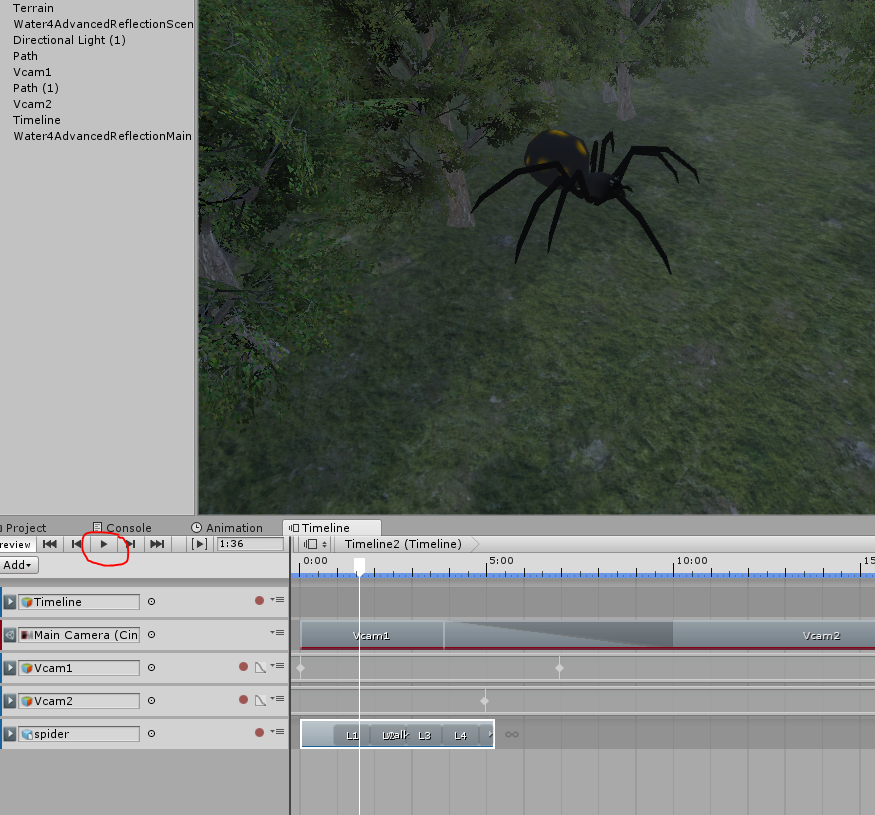Click the L1 loop marker on spider clip
The height and width of the screenshot is (815, 875).
pyautogui.click(x=352, y=736)
